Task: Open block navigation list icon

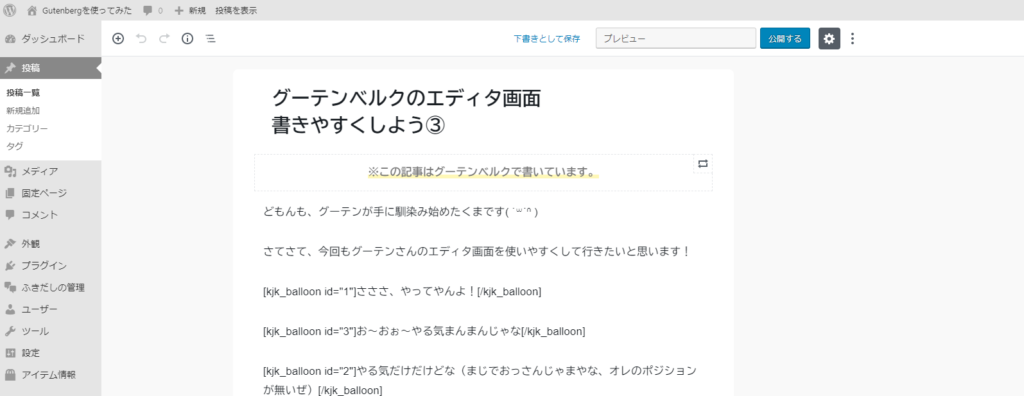Action: 210,39
